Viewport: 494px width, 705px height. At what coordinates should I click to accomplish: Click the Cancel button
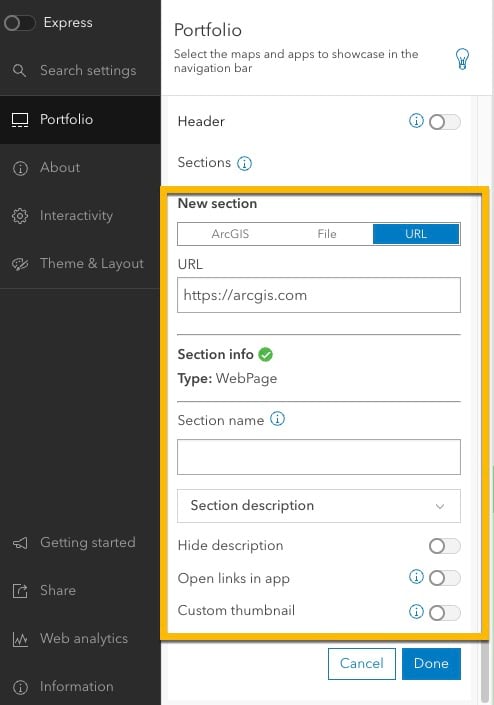pos(362,664)
